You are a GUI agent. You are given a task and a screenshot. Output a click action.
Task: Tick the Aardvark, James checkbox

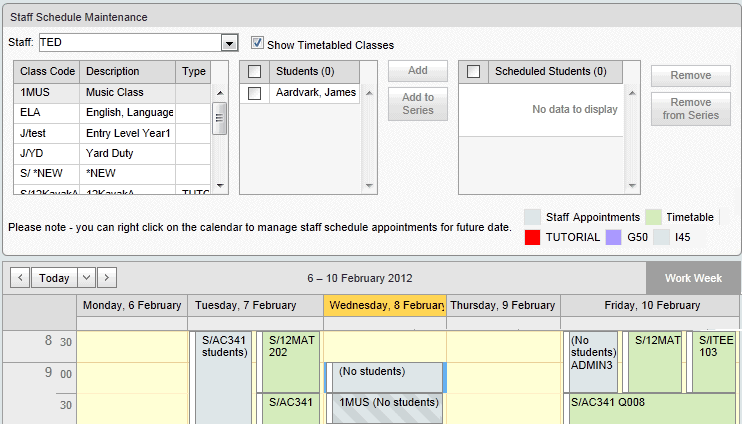[x=255, y=93]
